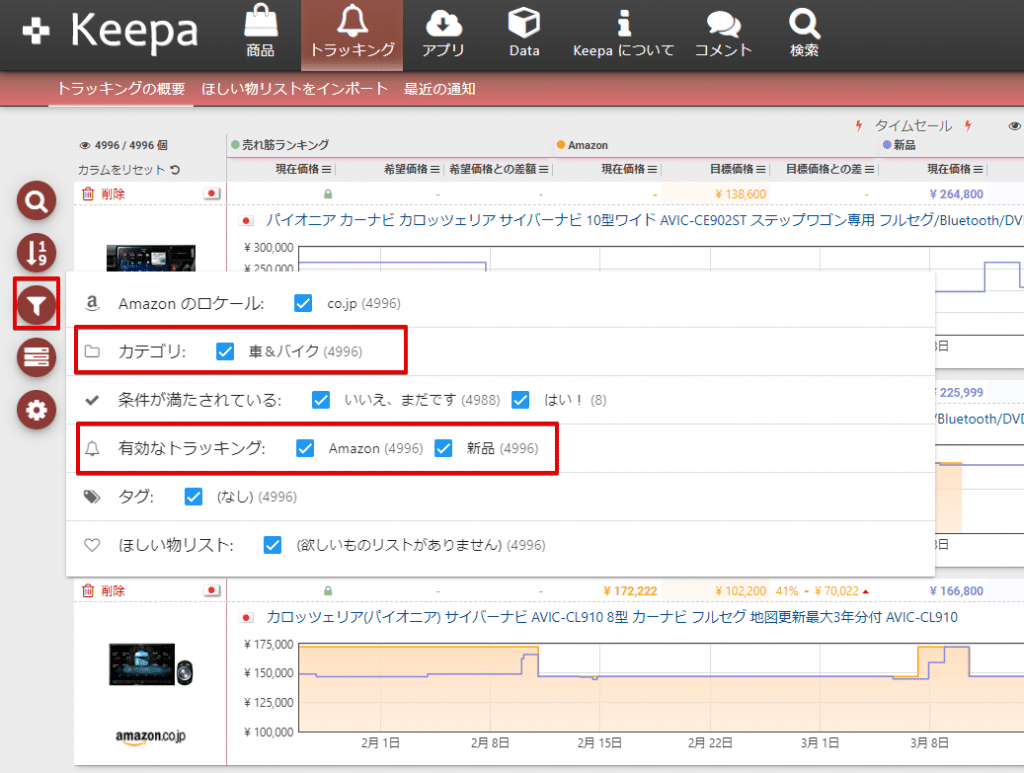Screen dimensions: 1024x773
Task: Click the magnifier search icon in left sidebar
Action: (x=37, y=203)
